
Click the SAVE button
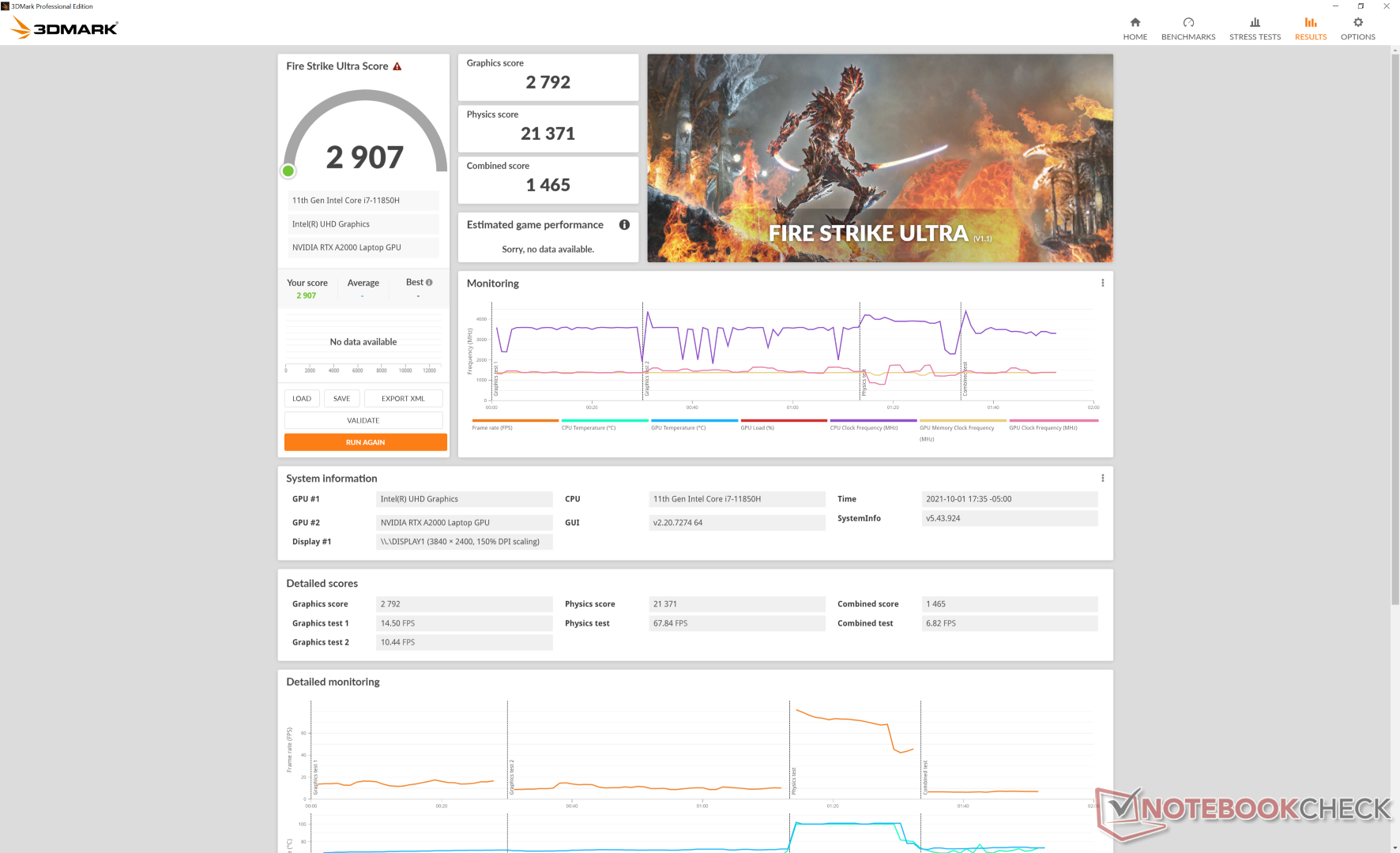[342, 399]
